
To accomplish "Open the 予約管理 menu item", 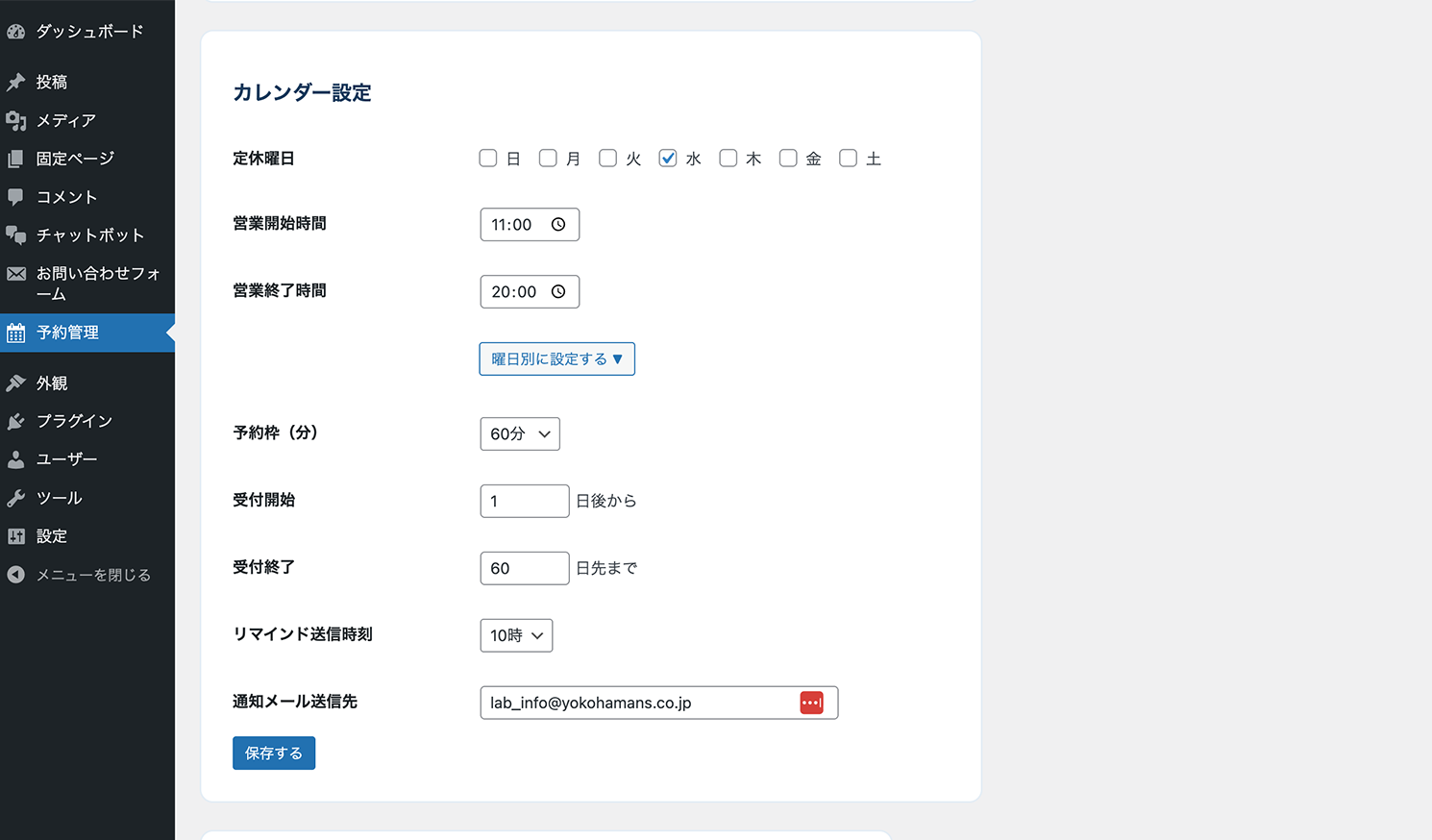I will [x=67, y=333].
